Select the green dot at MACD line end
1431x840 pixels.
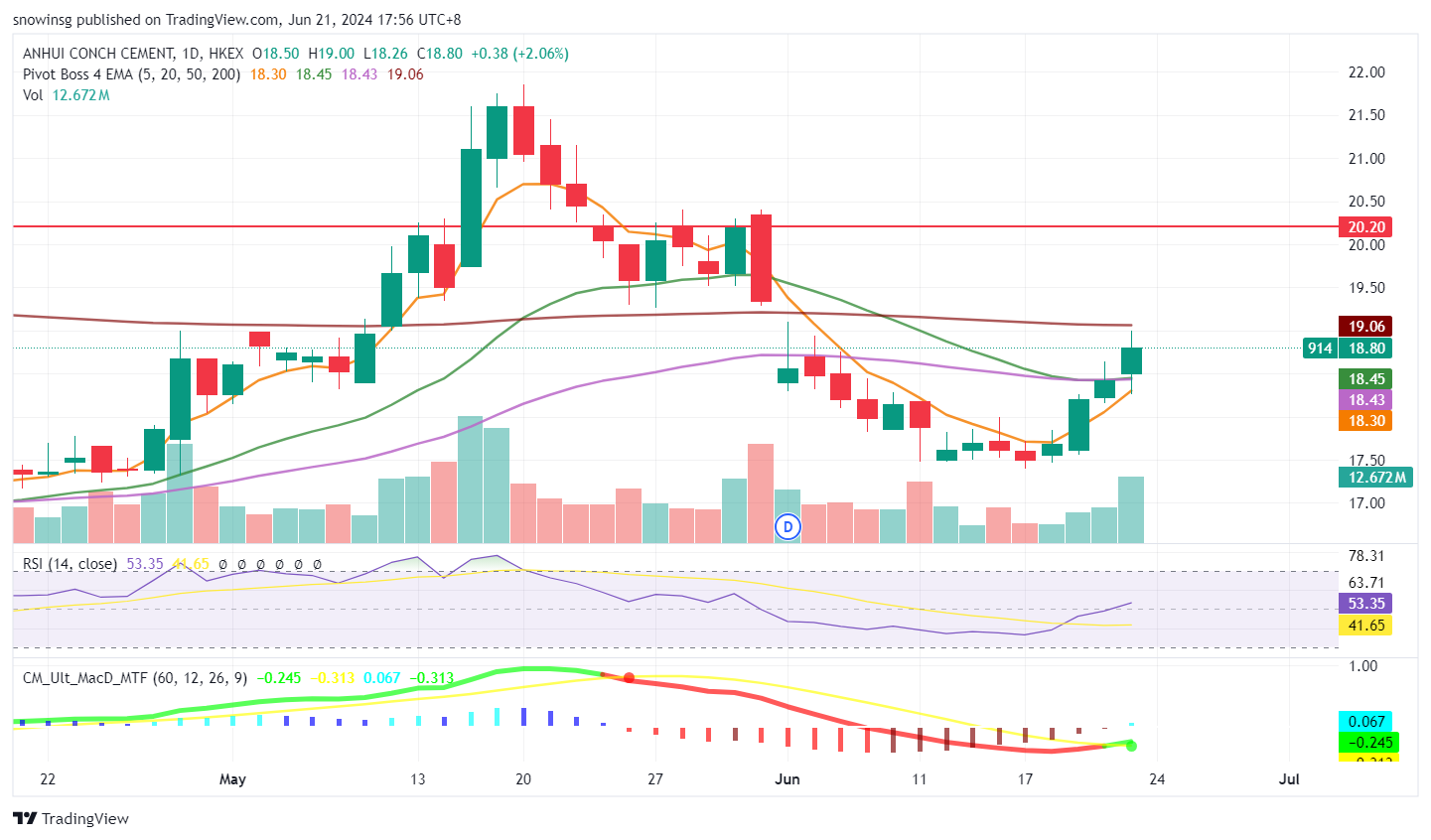(1131, 746)
